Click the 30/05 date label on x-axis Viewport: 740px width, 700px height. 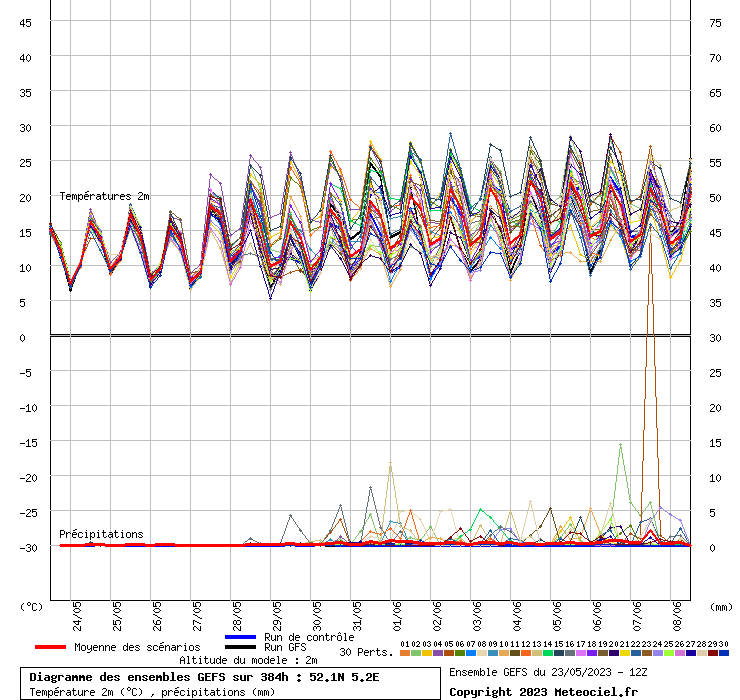tap(317, 616)
